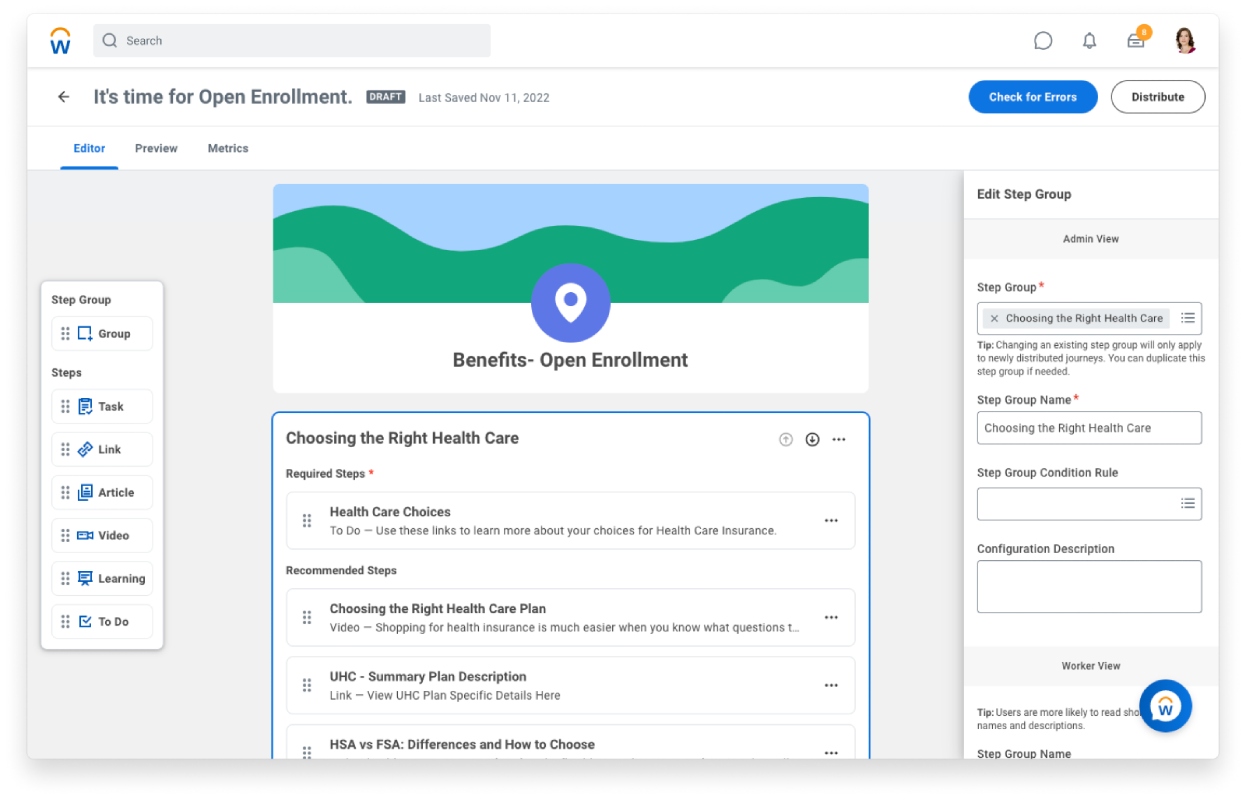Screen dimensions: 1246x800
Task: Click the To Do step icon
Action: coord(85,622)
